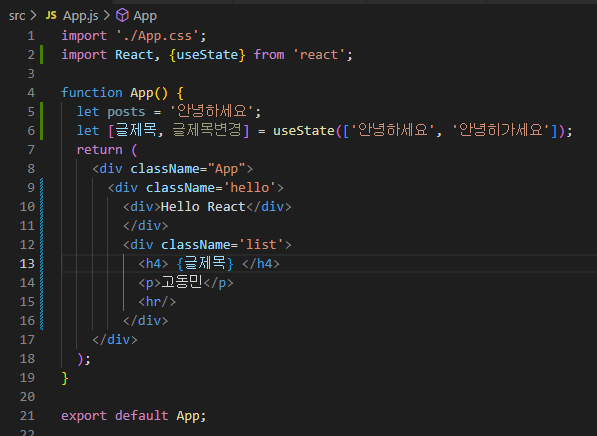The width and height of the screenshot is (597, 436).
Task: Click the closing brace on line 19
Action: (65, 378)
